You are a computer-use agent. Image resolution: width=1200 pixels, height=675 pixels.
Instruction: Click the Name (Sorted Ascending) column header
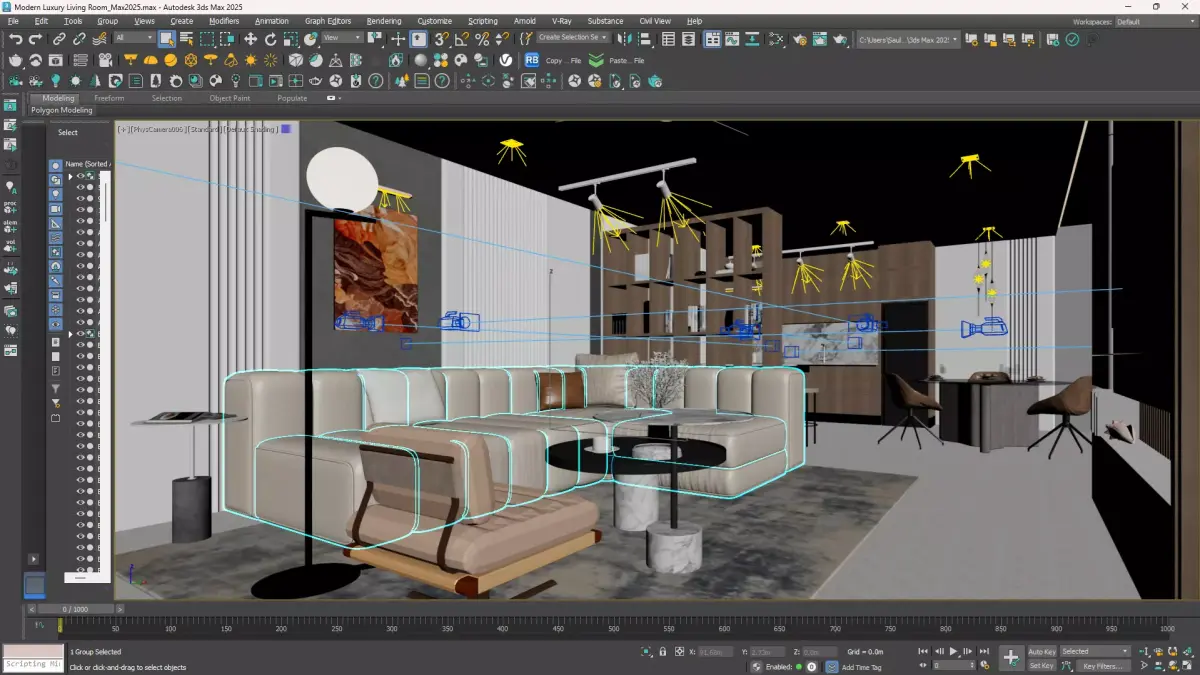click(88, 163)
